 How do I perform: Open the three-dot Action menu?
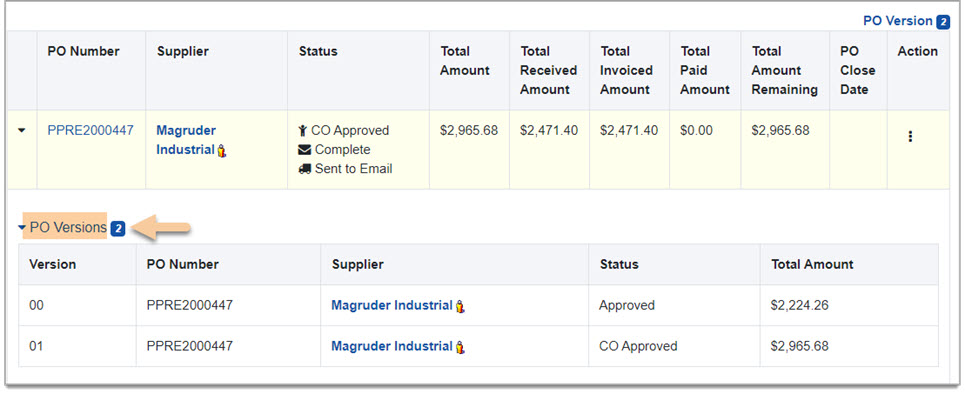pyautogui.click(x=910, y=137)
